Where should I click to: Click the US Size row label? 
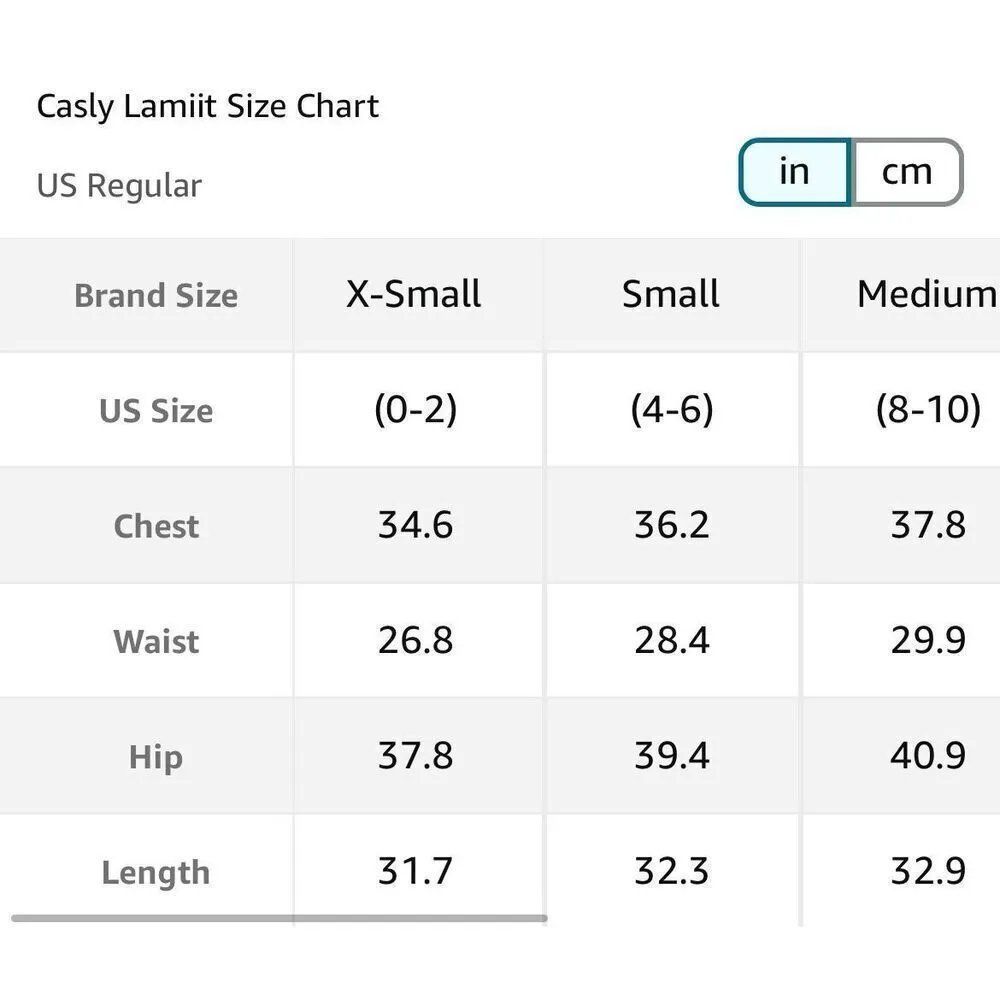click(156, 411)
